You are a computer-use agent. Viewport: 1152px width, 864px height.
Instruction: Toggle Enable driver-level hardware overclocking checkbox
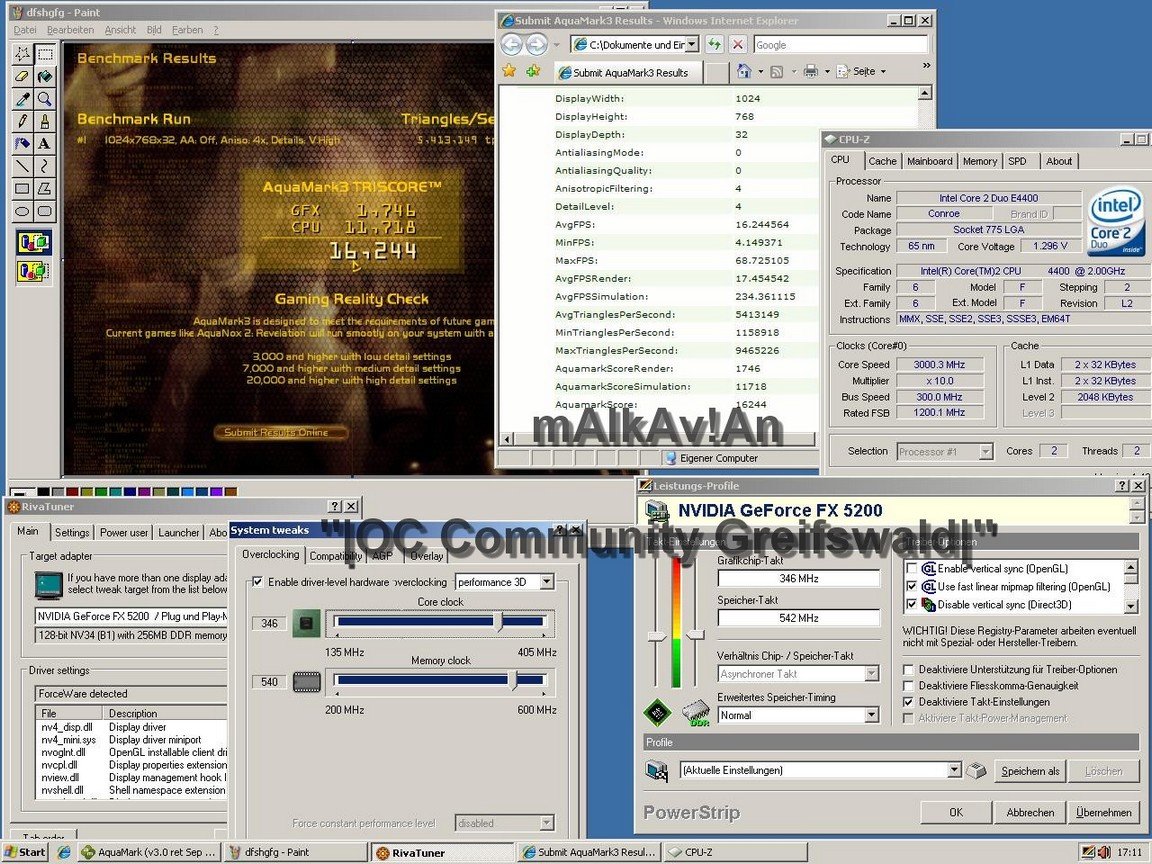[x=257, y=582]
